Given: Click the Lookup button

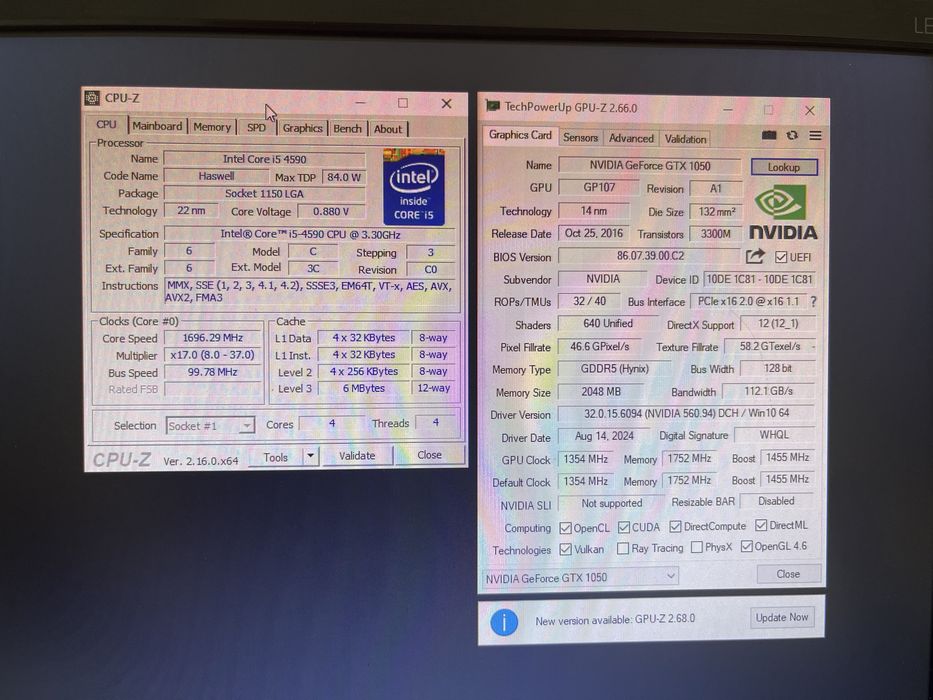Looking at the screenshot, I should point(784,167).
